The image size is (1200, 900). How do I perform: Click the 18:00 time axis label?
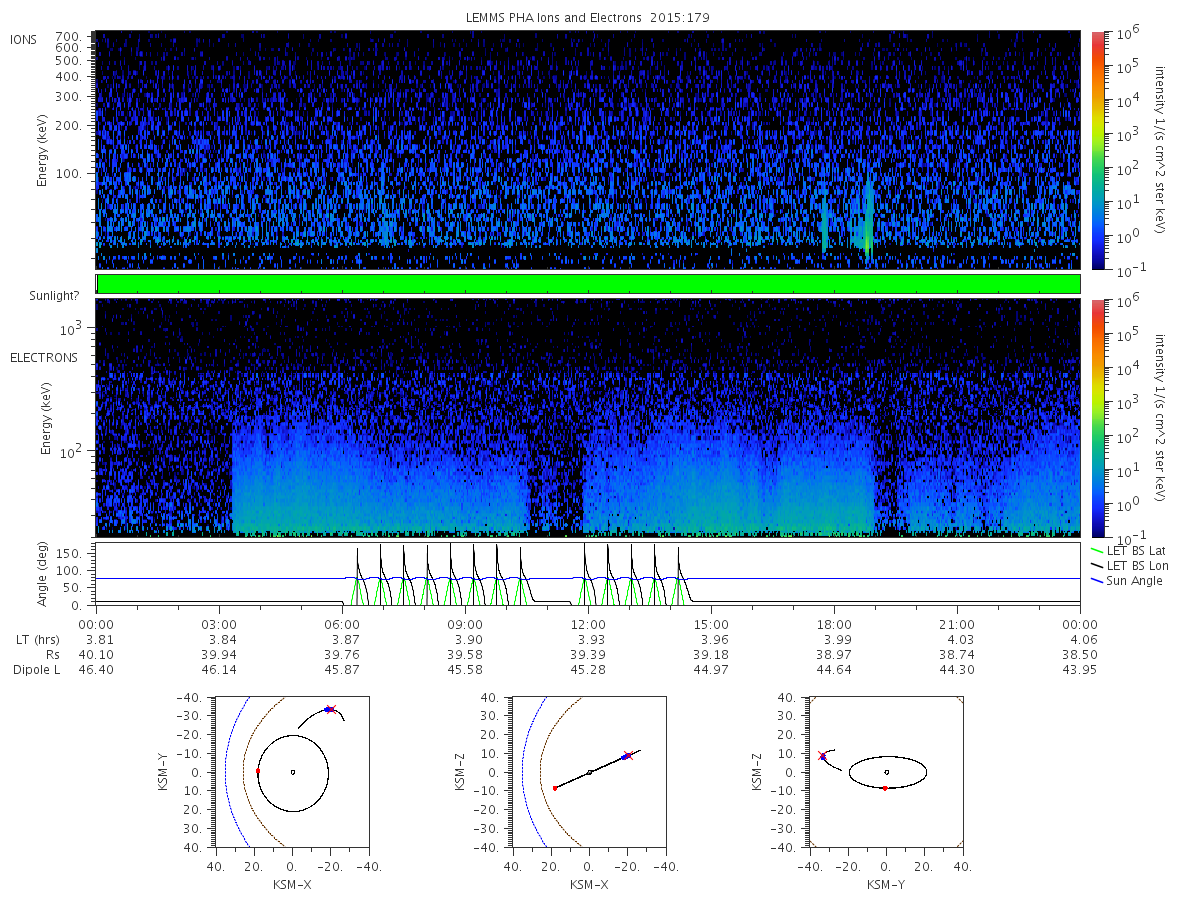834,624
